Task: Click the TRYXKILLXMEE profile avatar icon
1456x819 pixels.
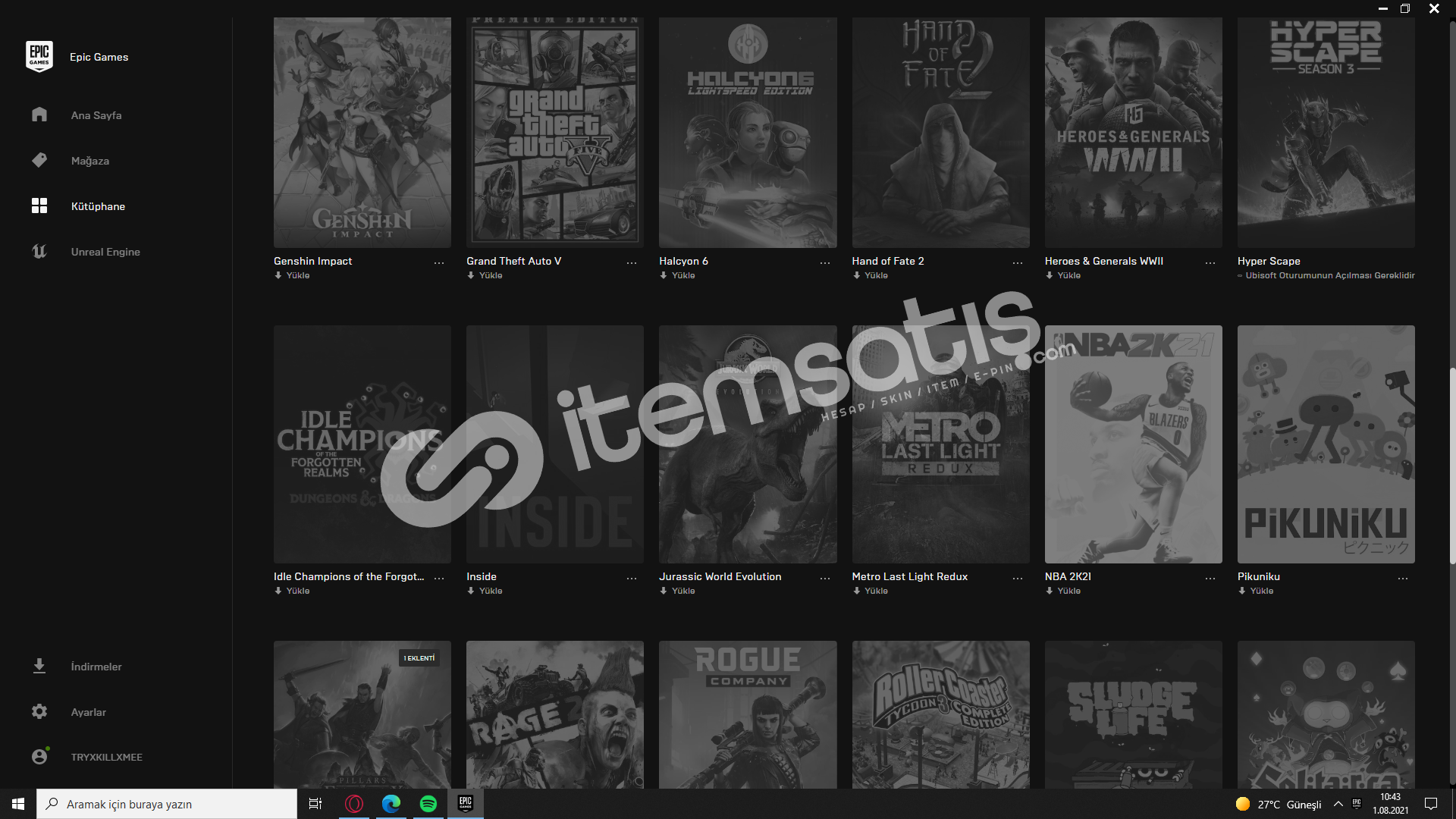Action: 39,757
